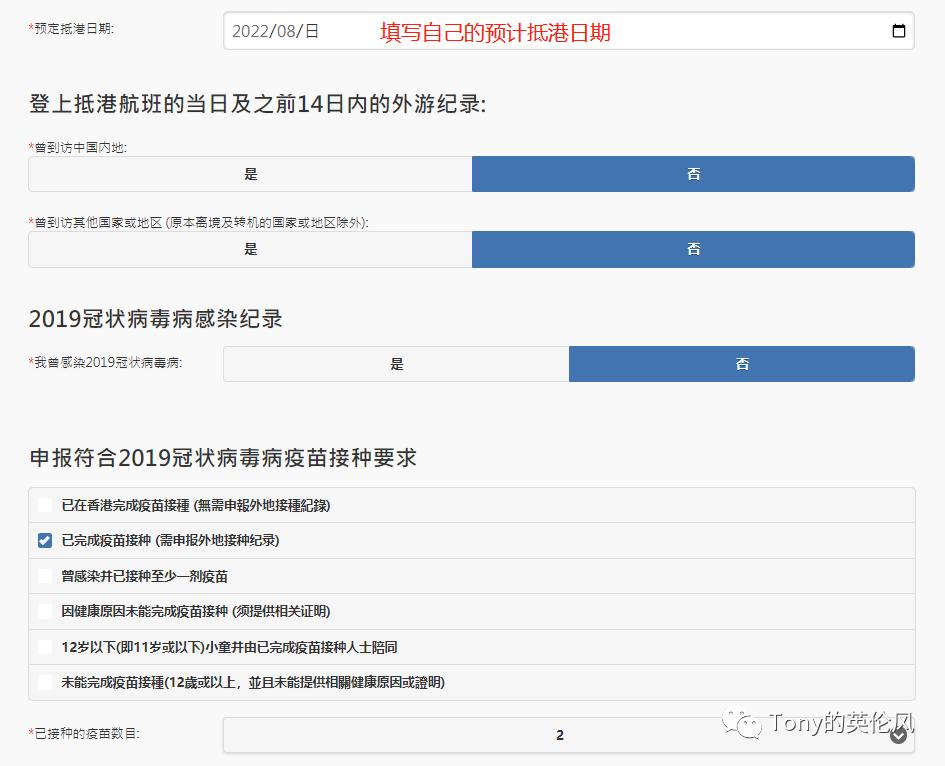Check 曾感染并已接种至少一剂疫苗 option
The width and height of the screenshot is (945, 766).
44,576
